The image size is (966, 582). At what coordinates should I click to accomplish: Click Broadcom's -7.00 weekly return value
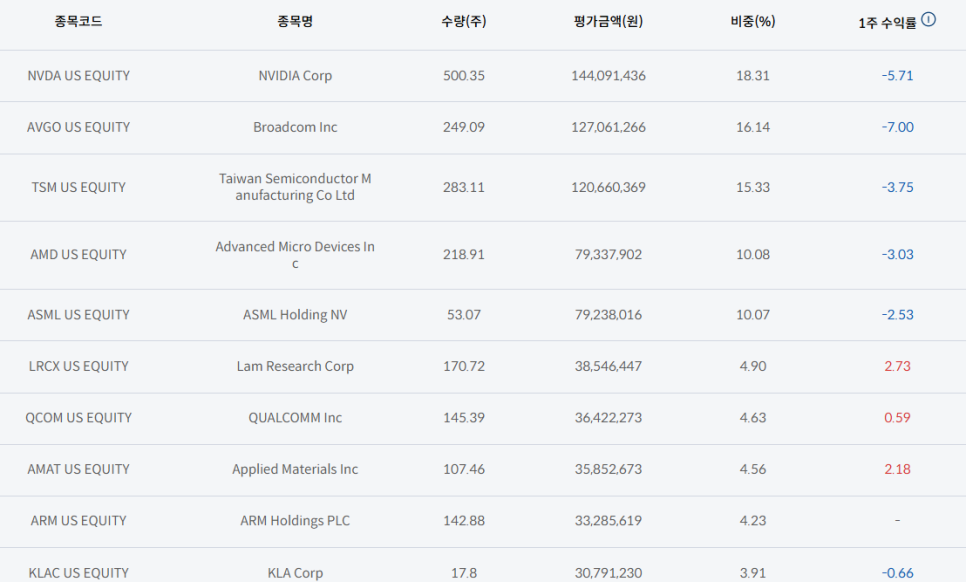coord(897,127)
